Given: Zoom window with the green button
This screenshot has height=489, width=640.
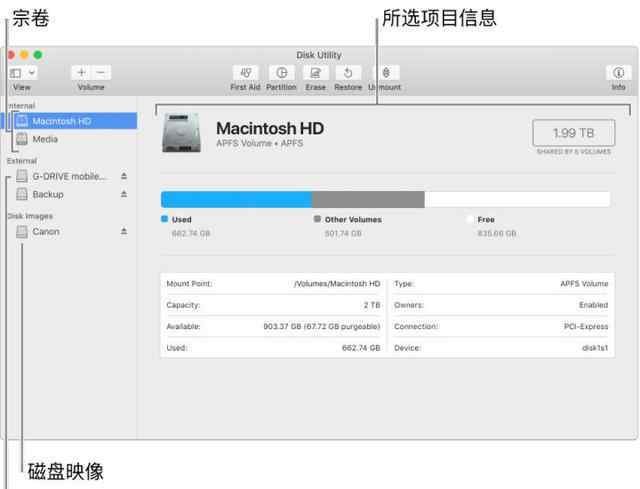Looking at the screenshot, I should pyautogui.click(x=38, y=55).
